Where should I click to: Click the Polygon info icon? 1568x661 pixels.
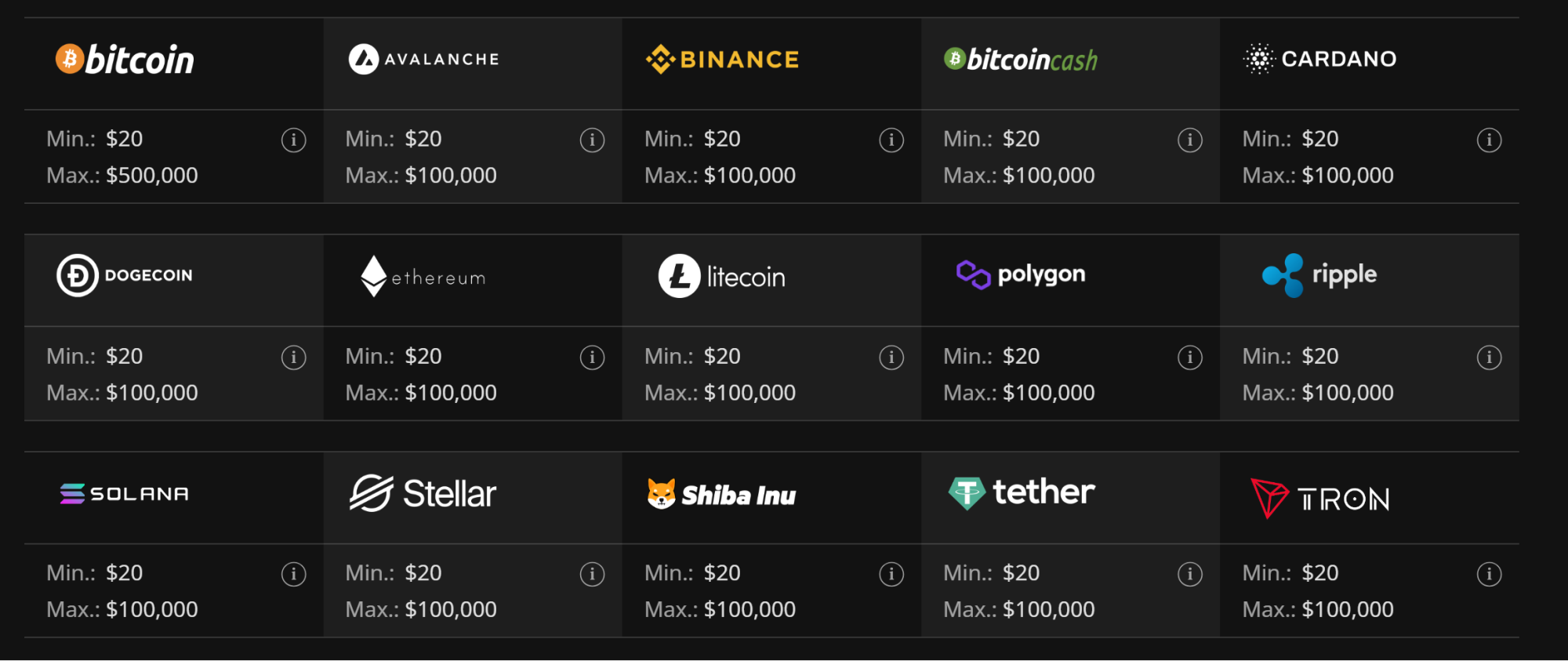(1189, 358)
